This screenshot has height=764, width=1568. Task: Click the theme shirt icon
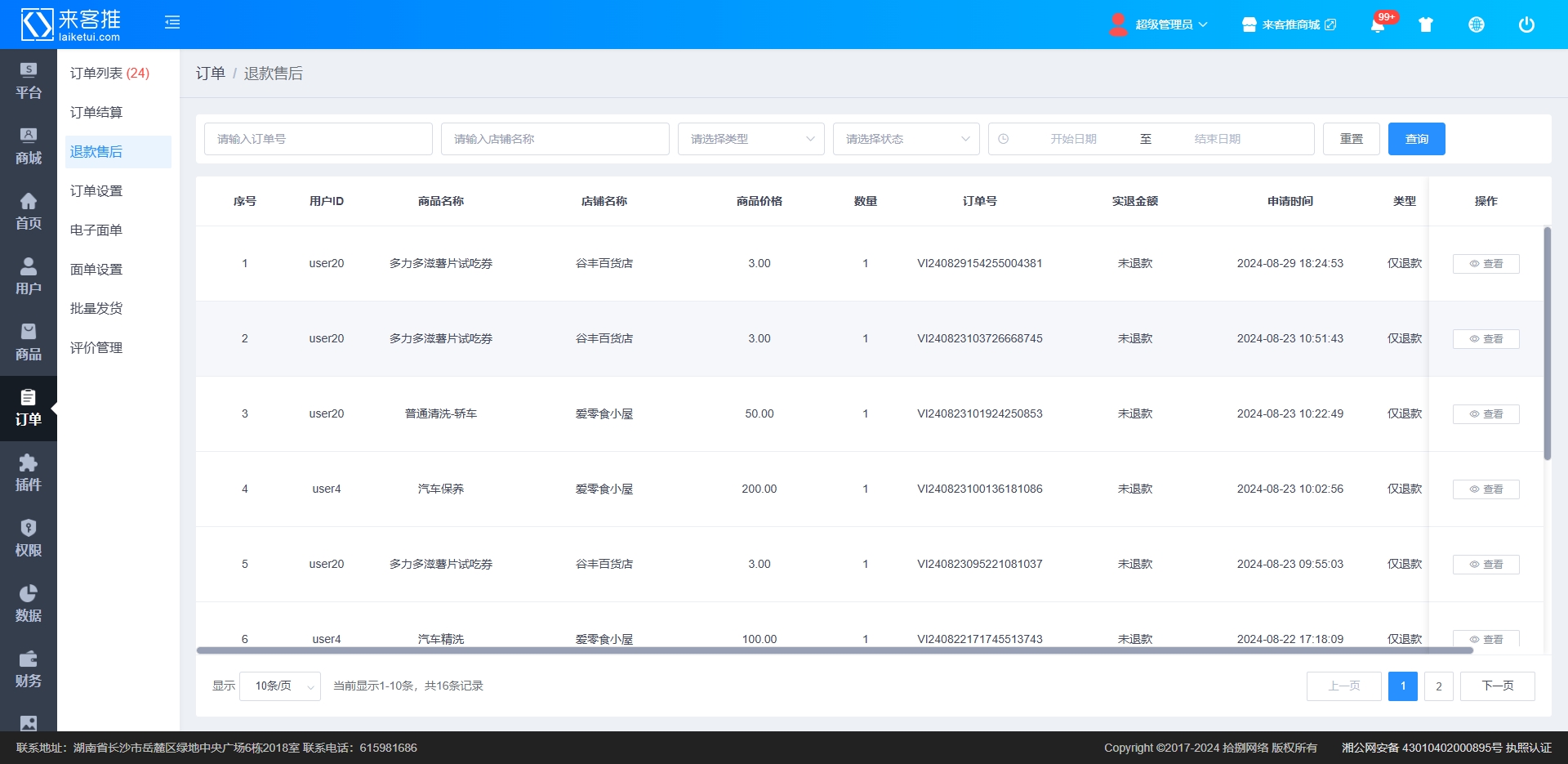[x=1426, y=25]
